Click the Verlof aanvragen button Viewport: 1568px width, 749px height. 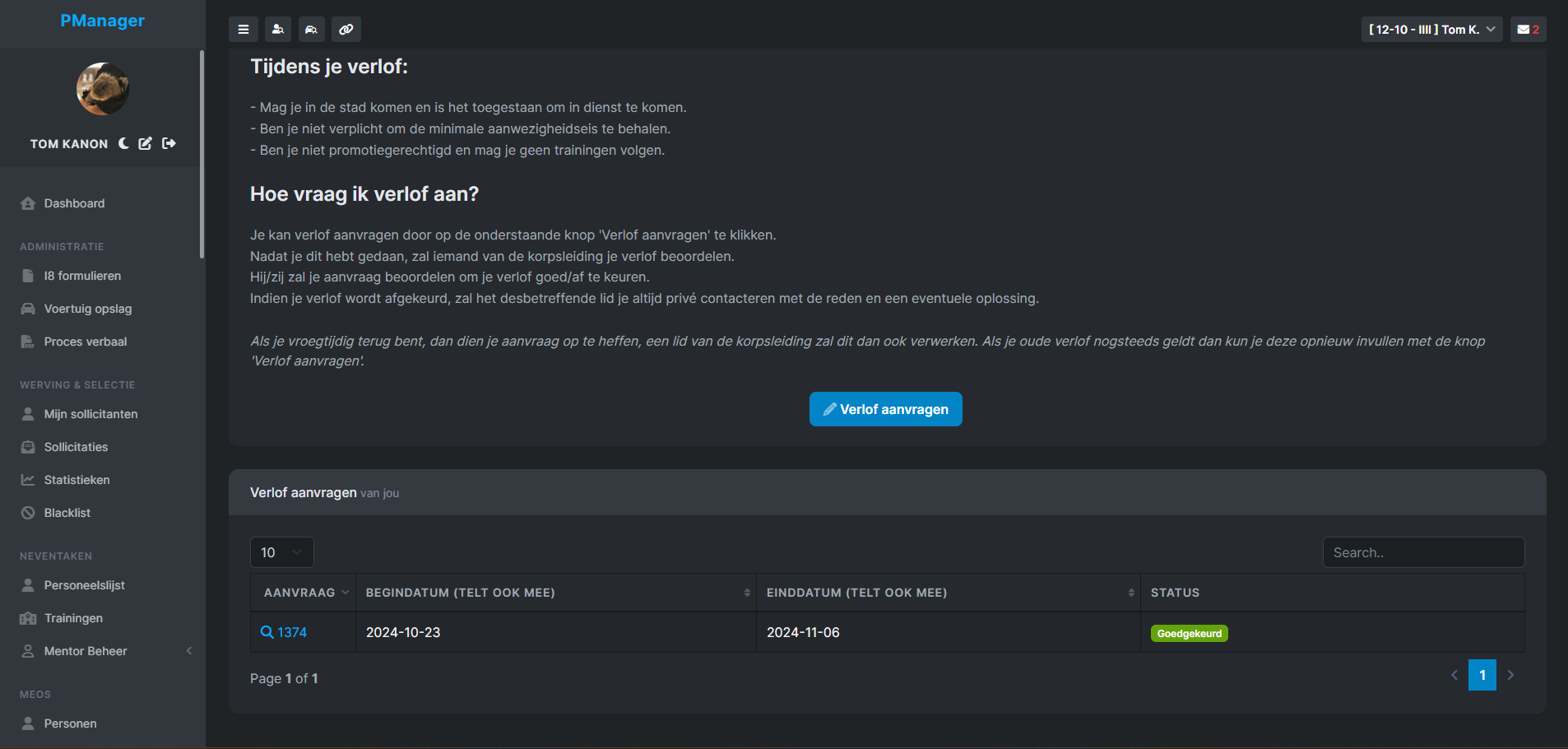(x=885, y=409)
